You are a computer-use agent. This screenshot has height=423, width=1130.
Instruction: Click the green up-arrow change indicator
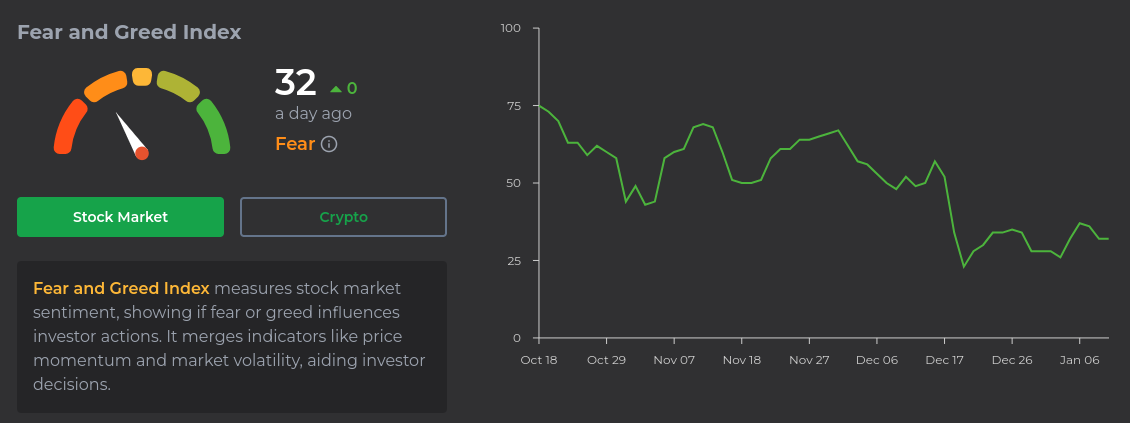coord(336,88)
